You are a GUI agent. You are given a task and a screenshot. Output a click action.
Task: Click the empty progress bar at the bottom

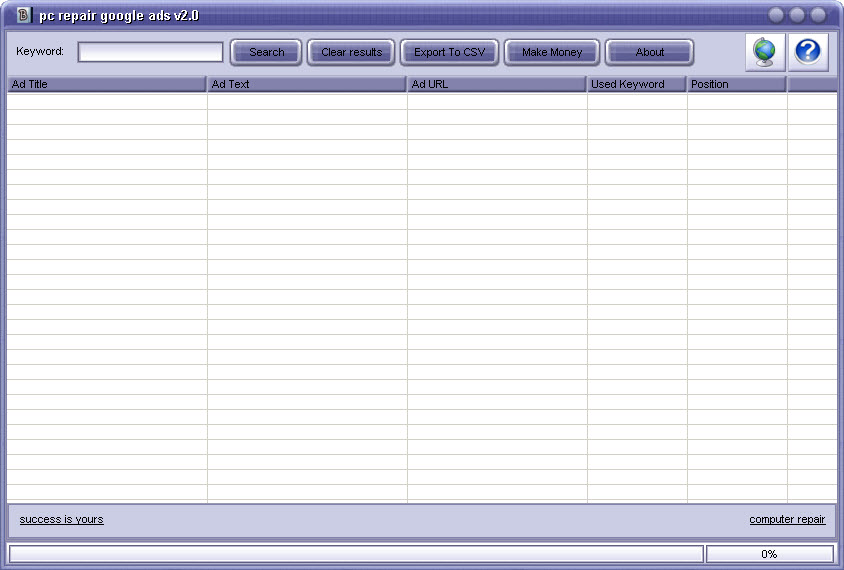pos(356,554)
